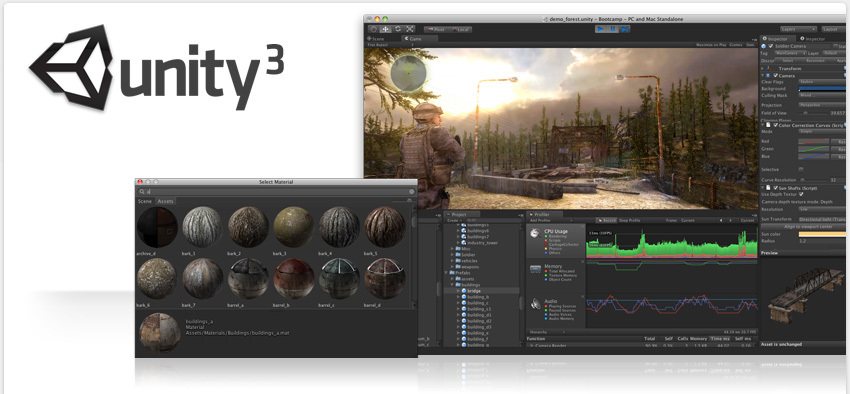Click the Green curve field

814,149
